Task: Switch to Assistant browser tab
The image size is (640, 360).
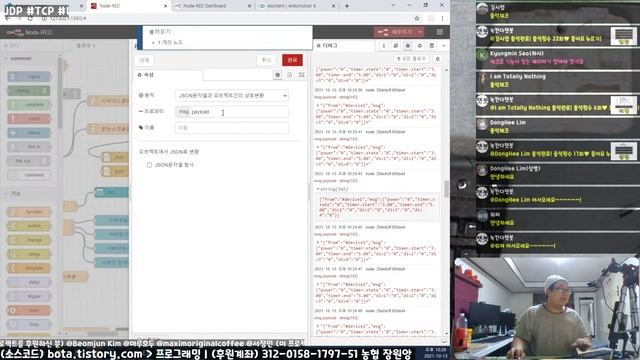Action: click(x=296, y=6)
